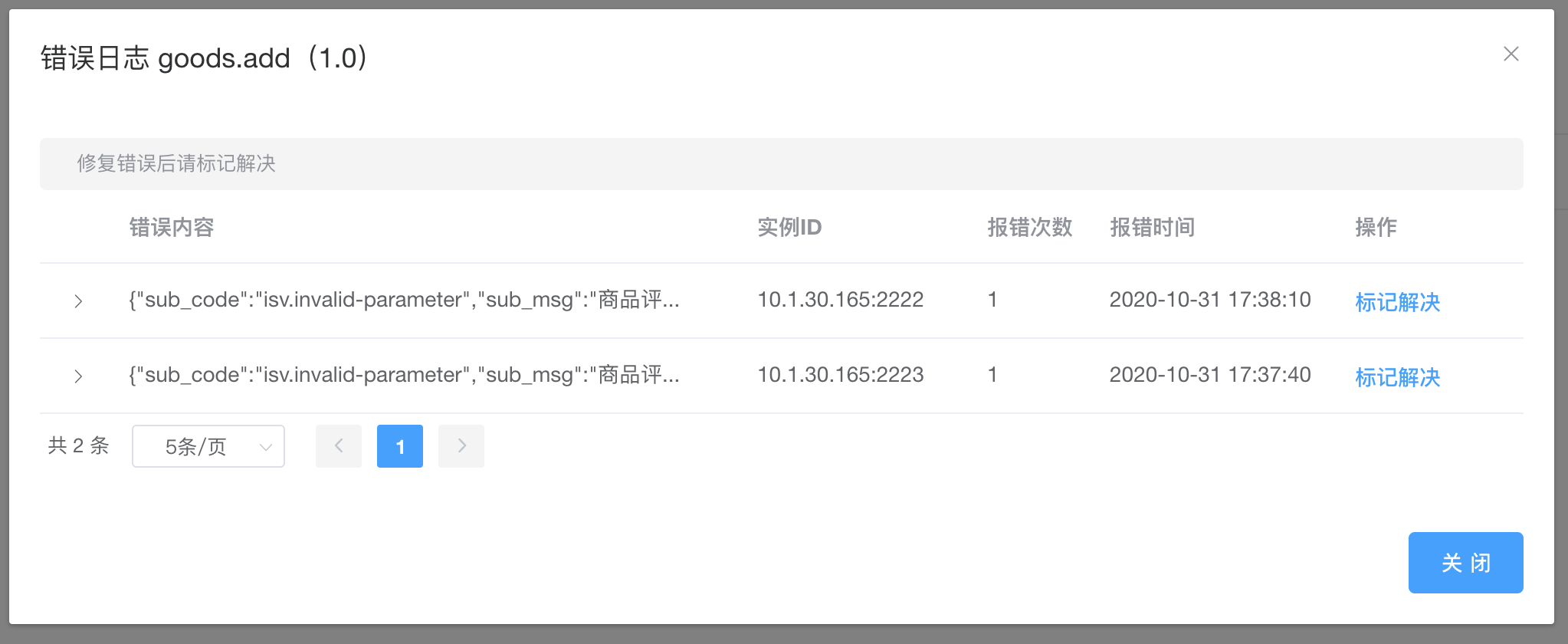Viewport: 1568px width, 644px height.
Task: Click the 操作 column header
Action: click(x=1376, y=227)
